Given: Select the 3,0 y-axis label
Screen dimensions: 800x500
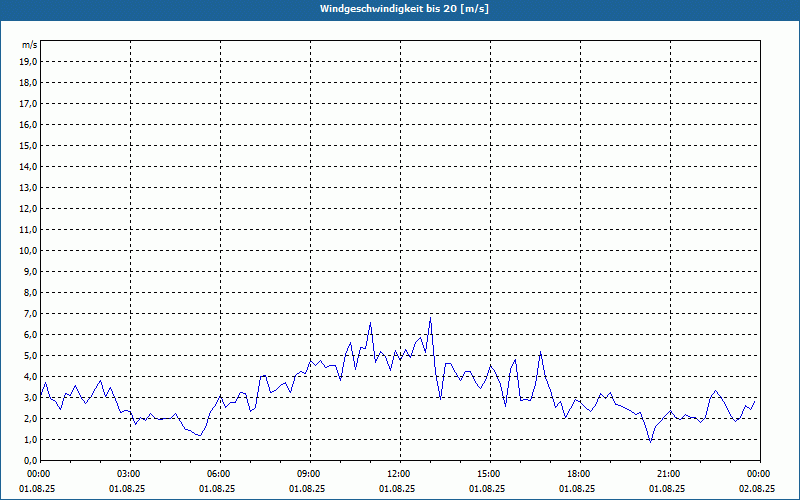Looking at the screenshot, I should [x=30, y=397].
